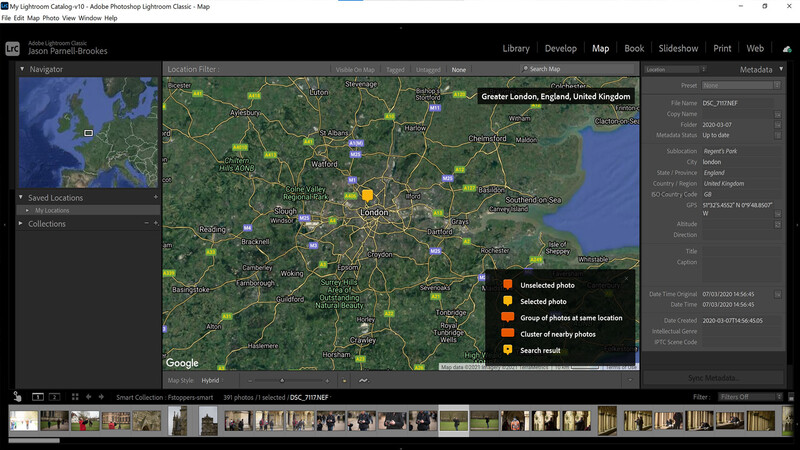Image resolution: width=800 pixels, height=450 pixels.
Task: Open the Photo menu
Action: [51, 18]
